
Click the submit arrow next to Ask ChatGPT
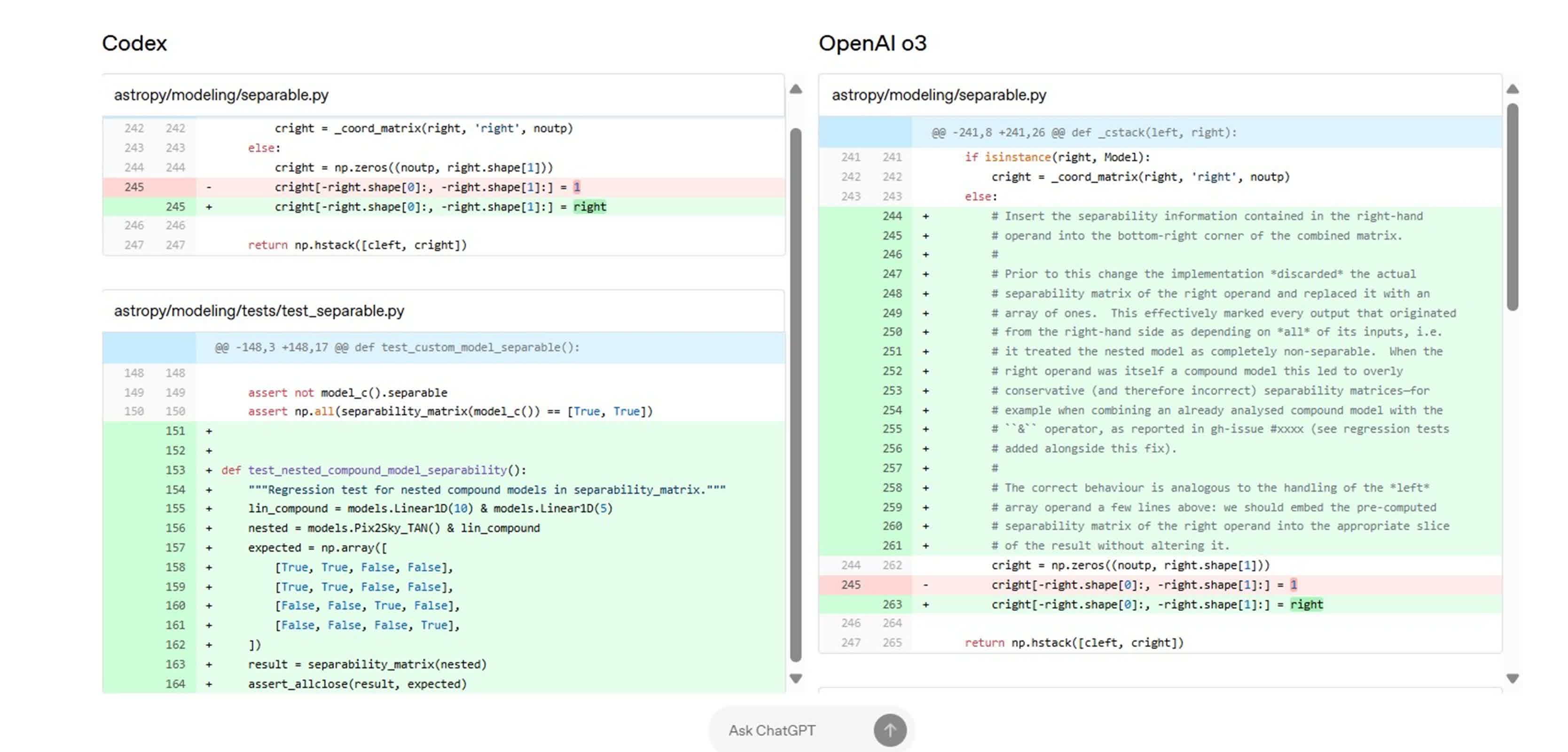coord(891,730)
